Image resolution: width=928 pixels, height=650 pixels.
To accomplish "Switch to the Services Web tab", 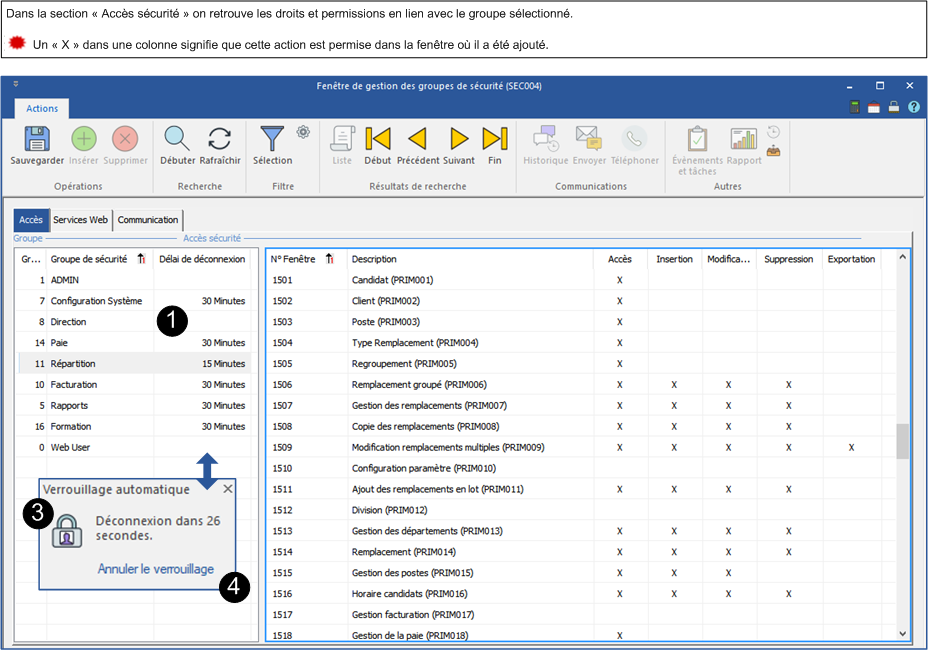I will (x=80, y=220).
